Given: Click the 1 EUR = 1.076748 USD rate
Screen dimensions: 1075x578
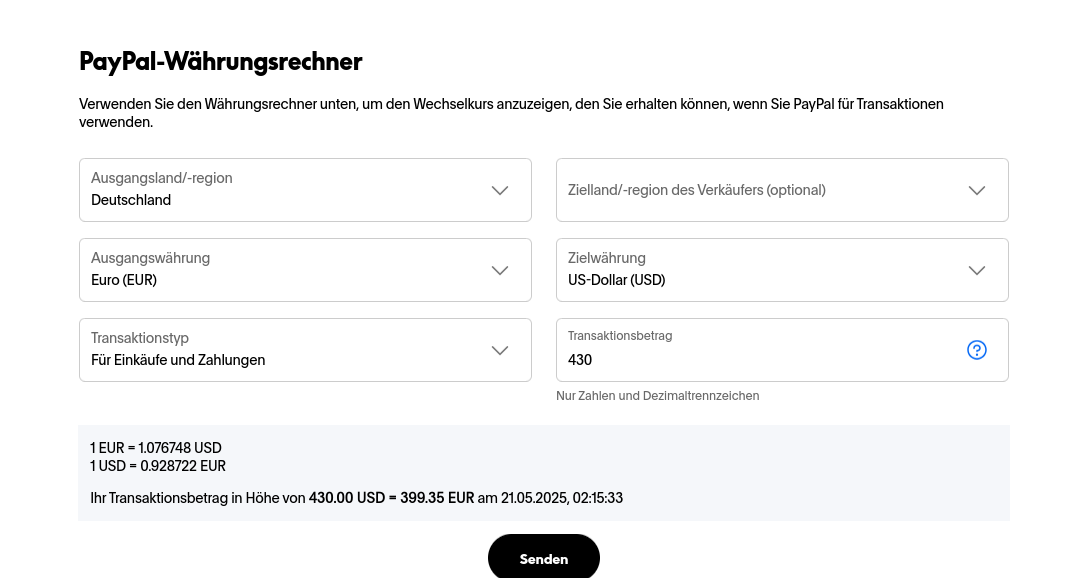Looking at the screenshot, I should point(156,448).
